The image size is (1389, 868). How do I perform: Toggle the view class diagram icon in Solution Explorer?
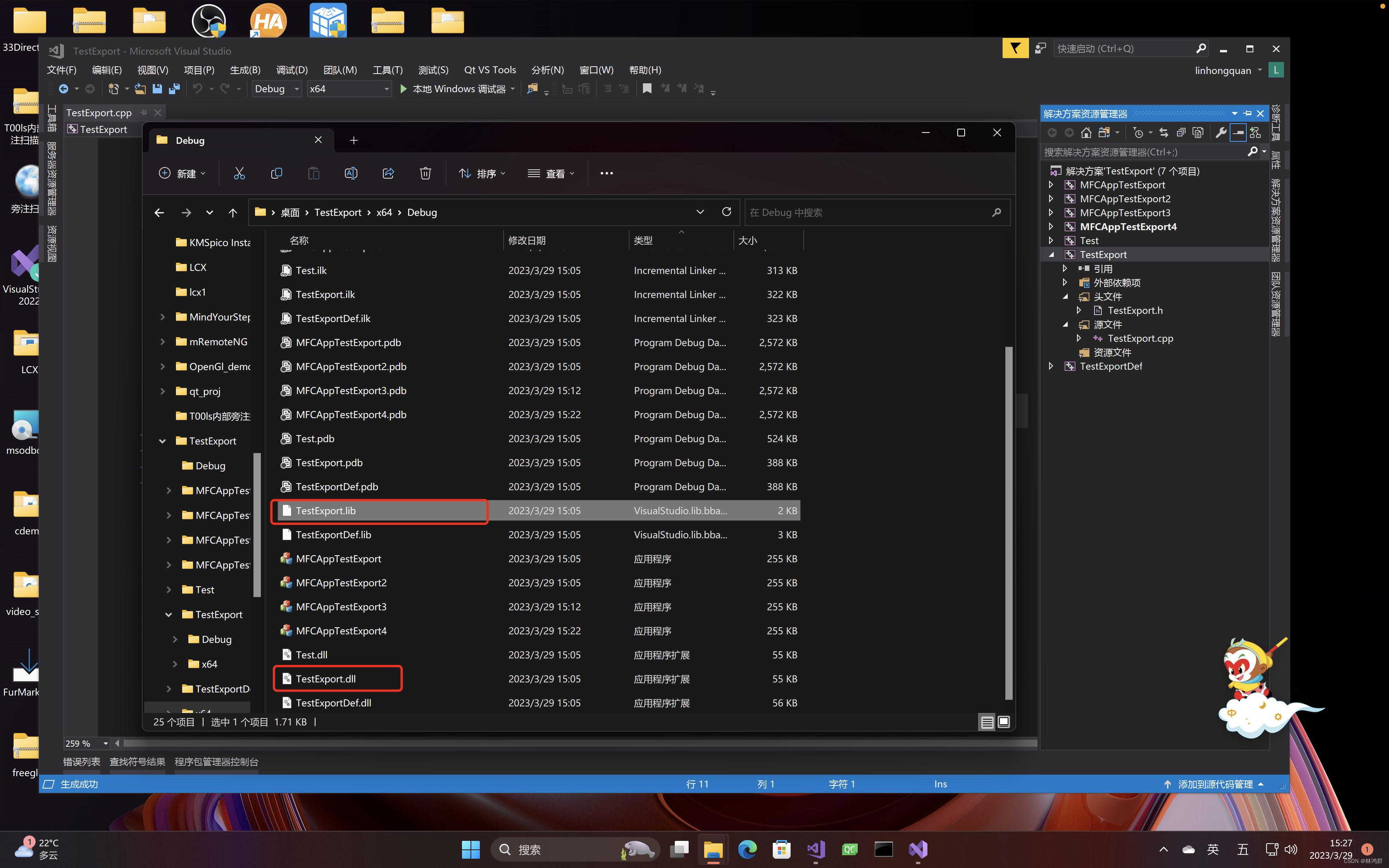[x=1255, y=133]
